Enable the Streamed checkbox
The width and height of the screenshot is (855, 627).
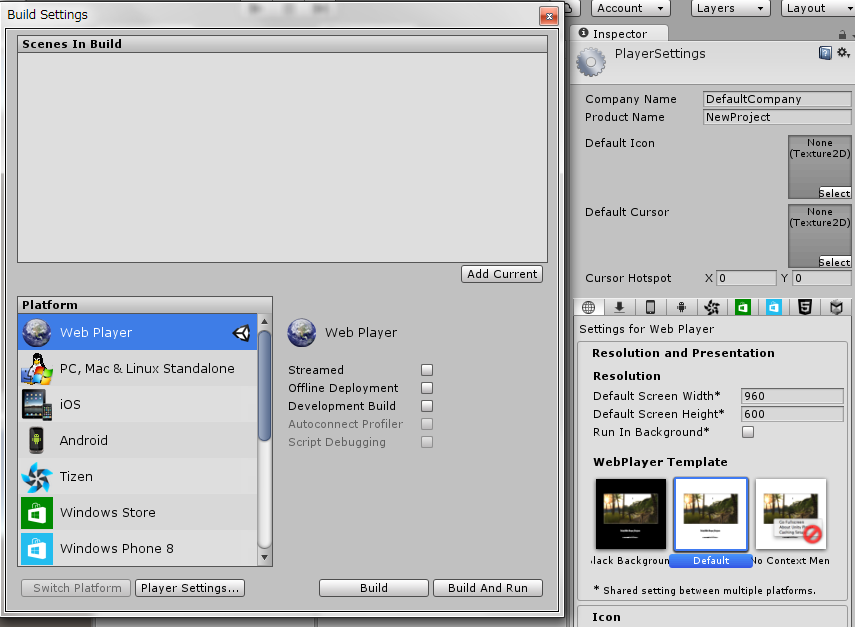(x=427, y=370)
